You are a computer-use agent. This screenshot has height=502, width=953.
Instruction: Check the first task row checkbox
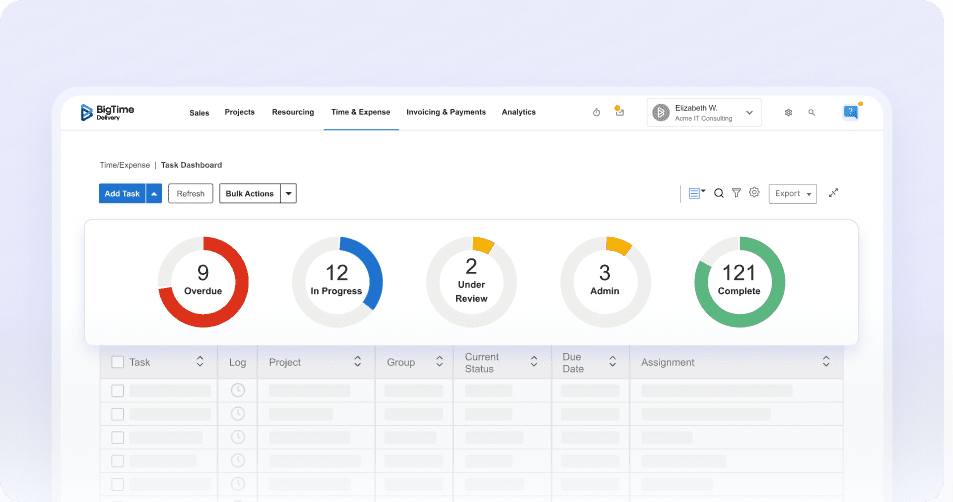pos(117,391)
